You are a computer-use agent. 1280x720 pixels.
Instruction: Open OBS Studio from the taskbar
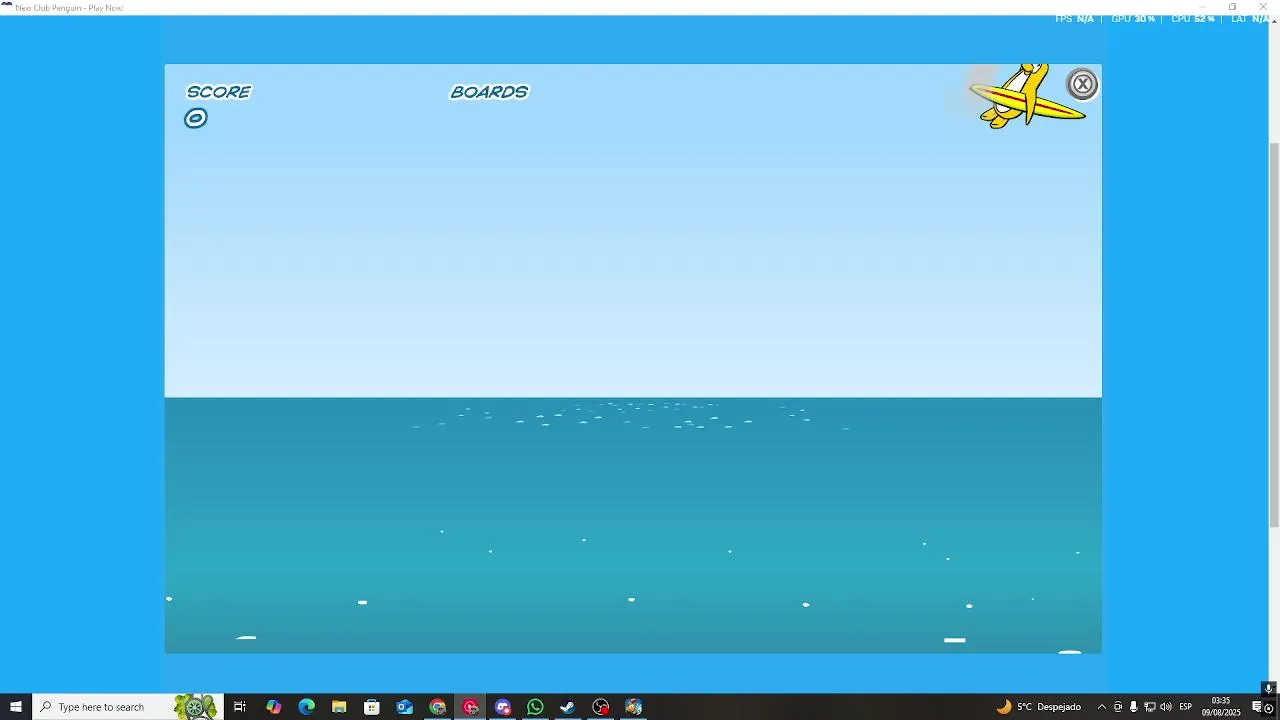601,707
